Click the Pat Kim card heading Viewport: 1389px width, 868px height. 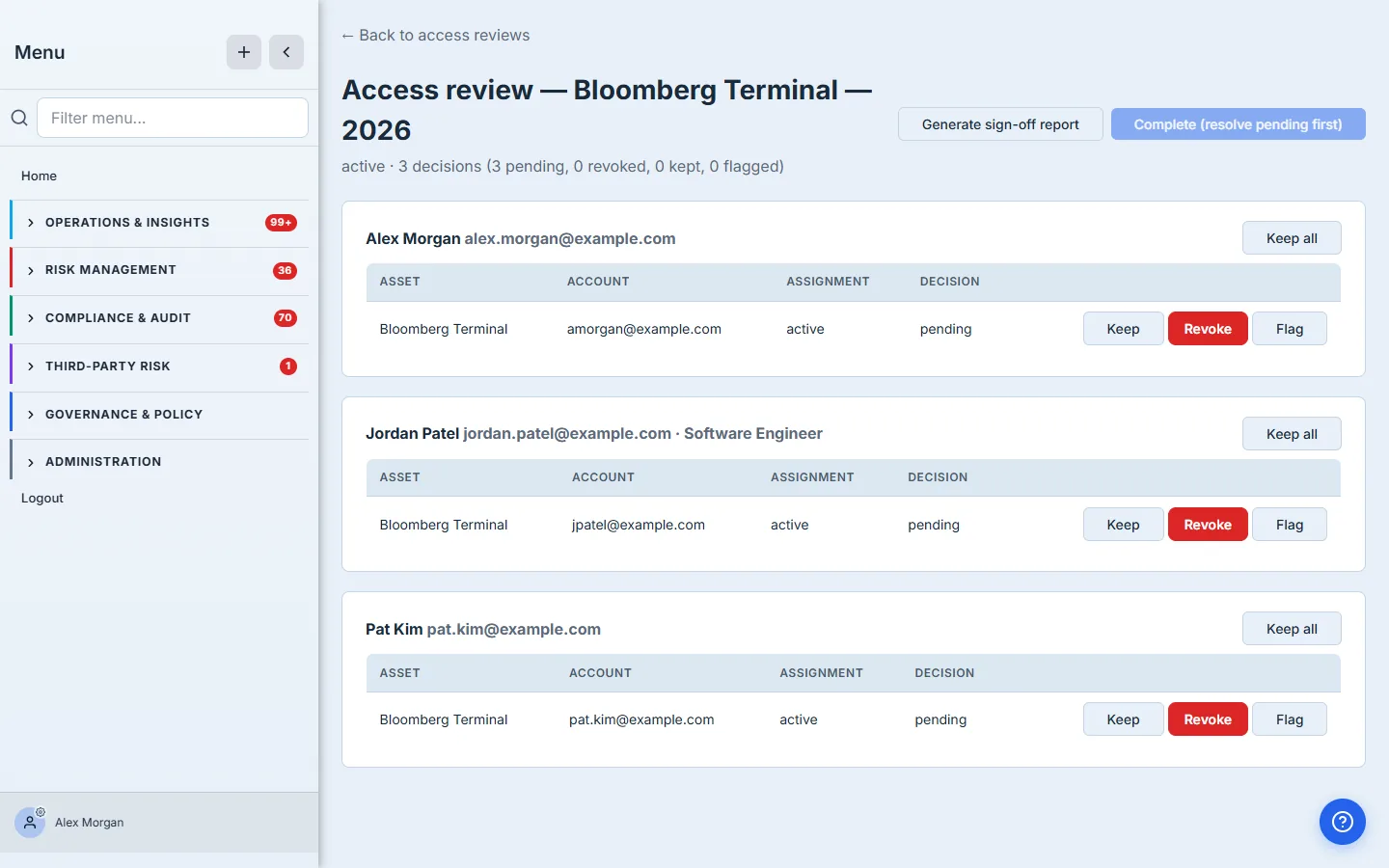pyautogui.click(x=483, y=629)
